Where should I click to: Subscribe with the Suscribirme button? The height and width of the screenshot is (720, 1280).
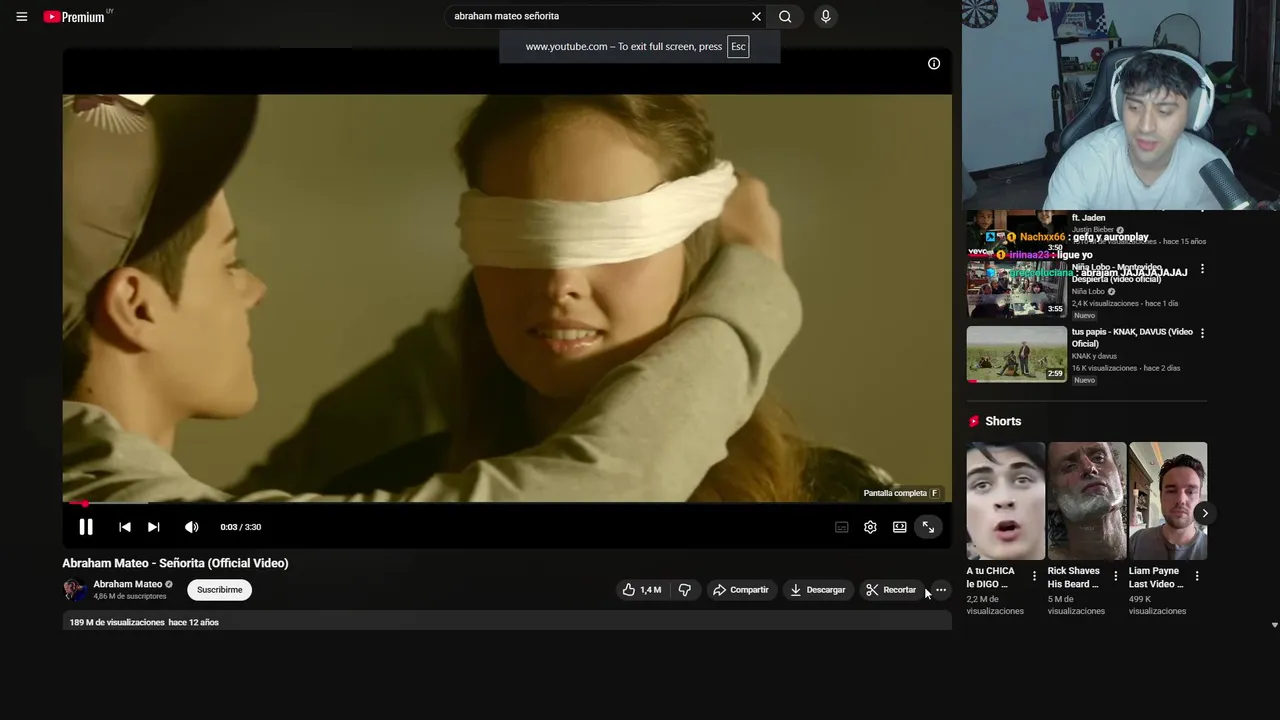pos(219,590)
